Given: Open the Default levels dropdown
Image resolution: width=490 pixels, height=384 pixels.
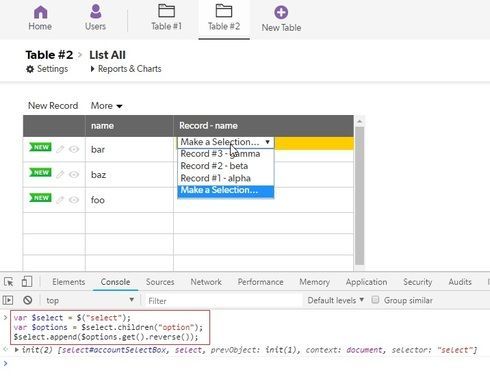Looking at the screenshot, I should click(335, 300).
